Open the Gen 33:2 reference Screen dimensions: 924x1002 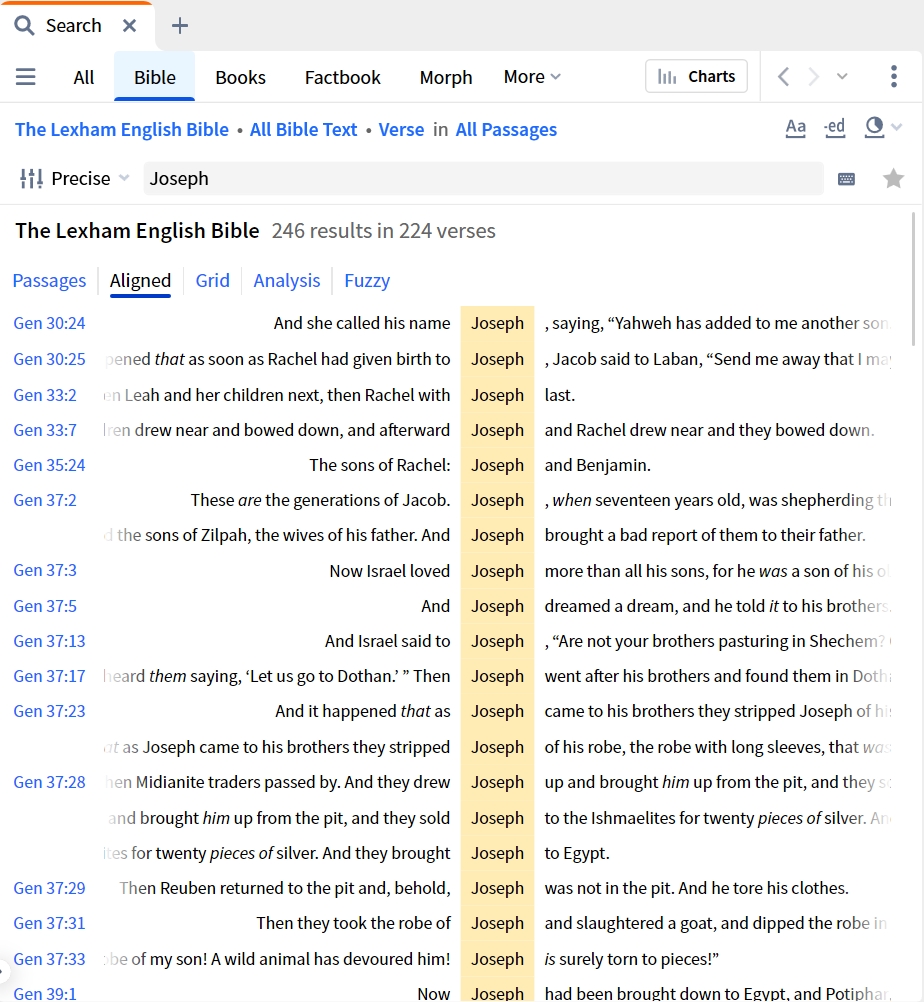(x=45, y=395)
